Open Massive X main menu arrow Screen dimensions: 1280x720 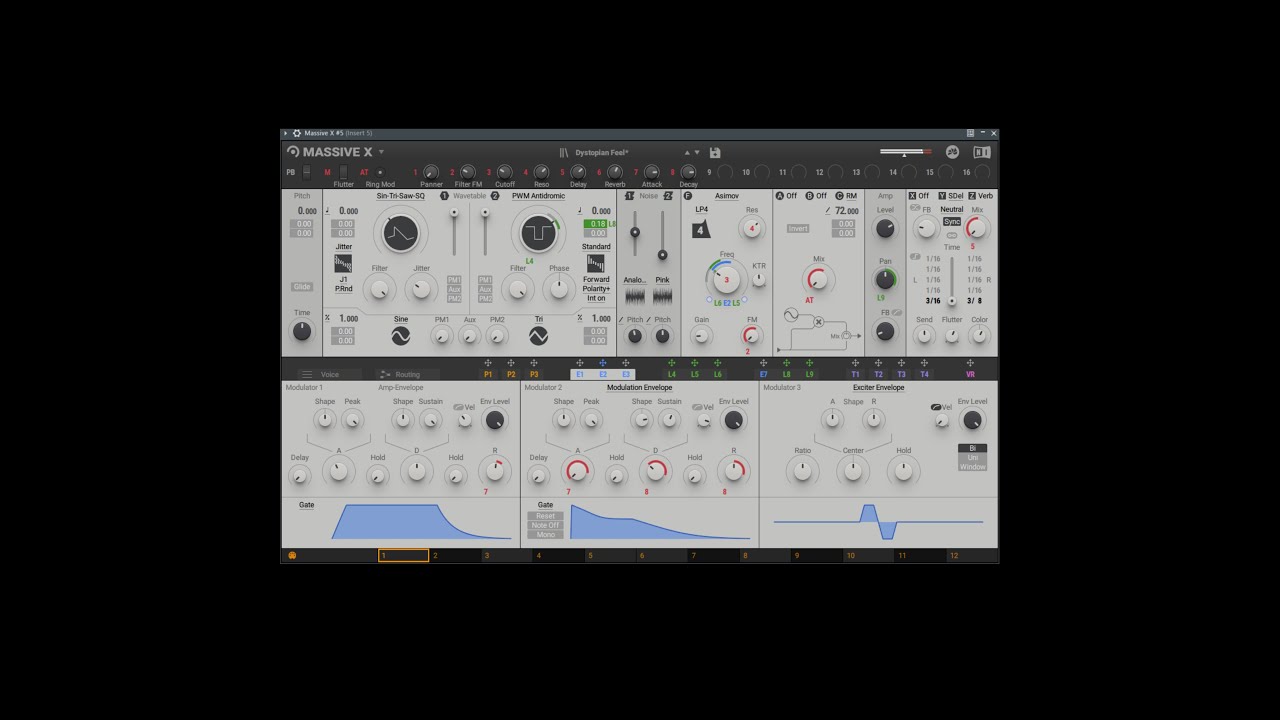(381, 152)
